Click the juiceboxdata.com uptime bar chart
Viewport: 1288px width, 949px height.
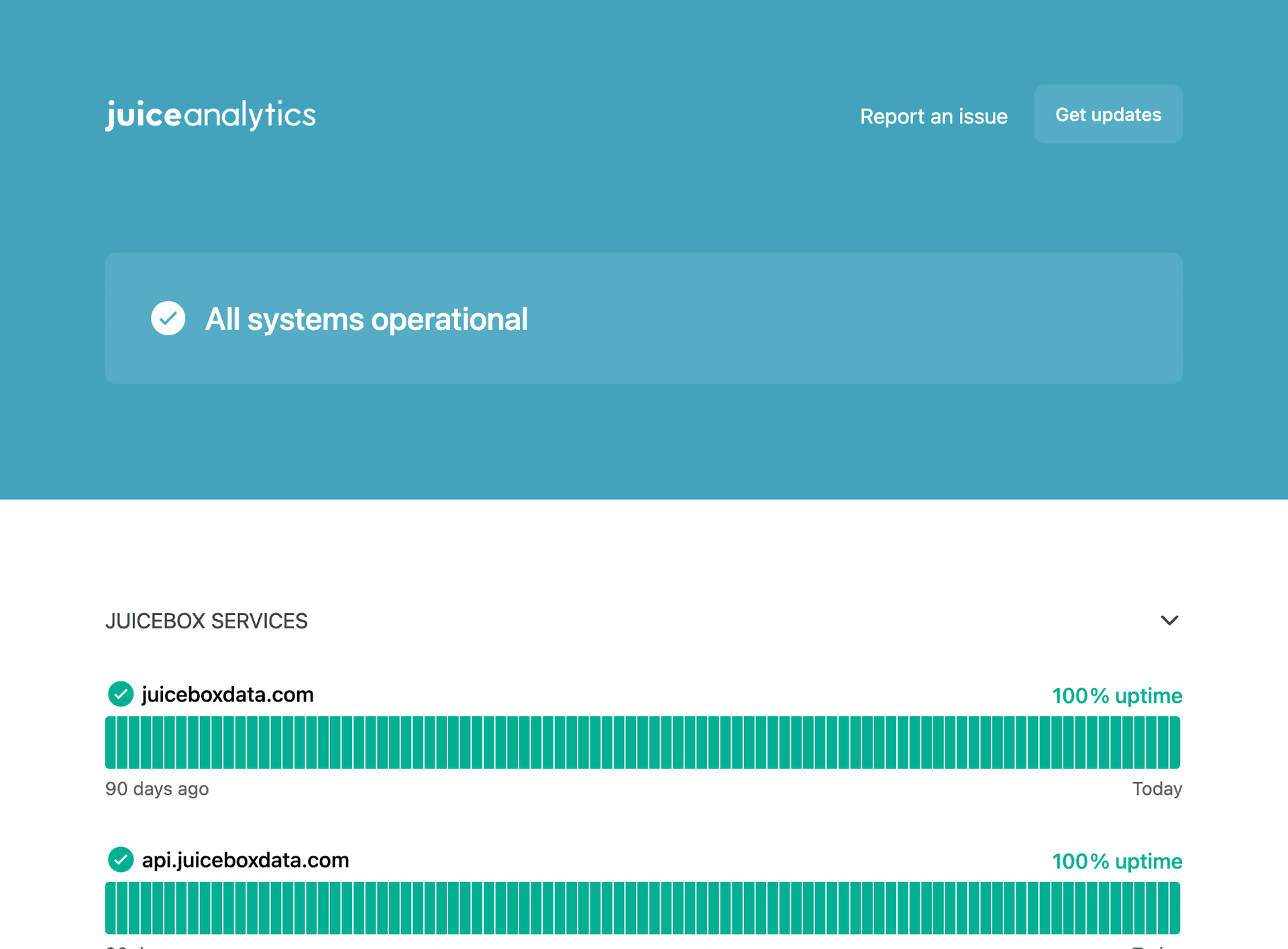[x=643, y=742]
